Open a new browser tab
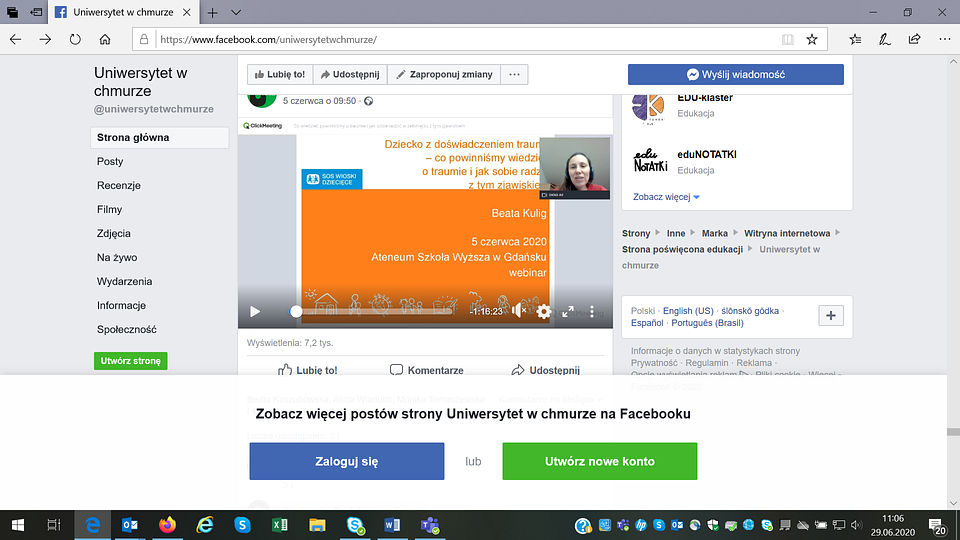The image size is (960, 540). click(x=212, y=12)
